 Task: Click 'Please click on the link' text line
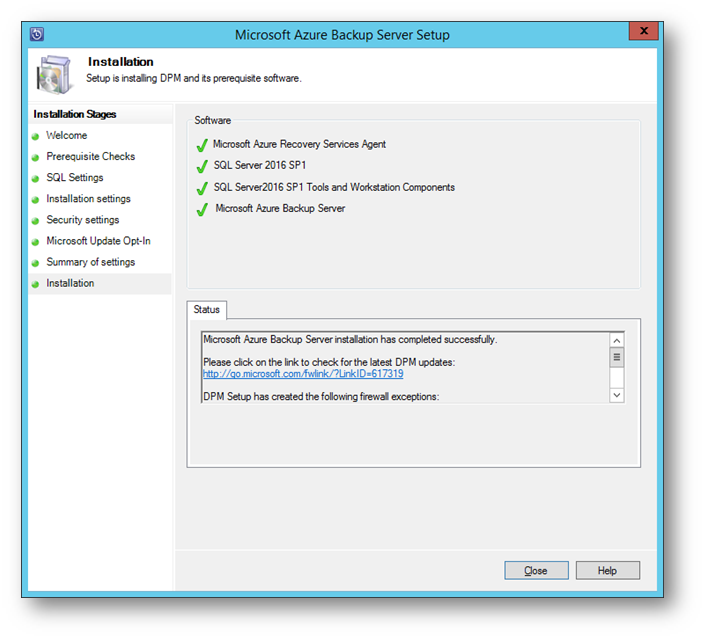point(329,362)
